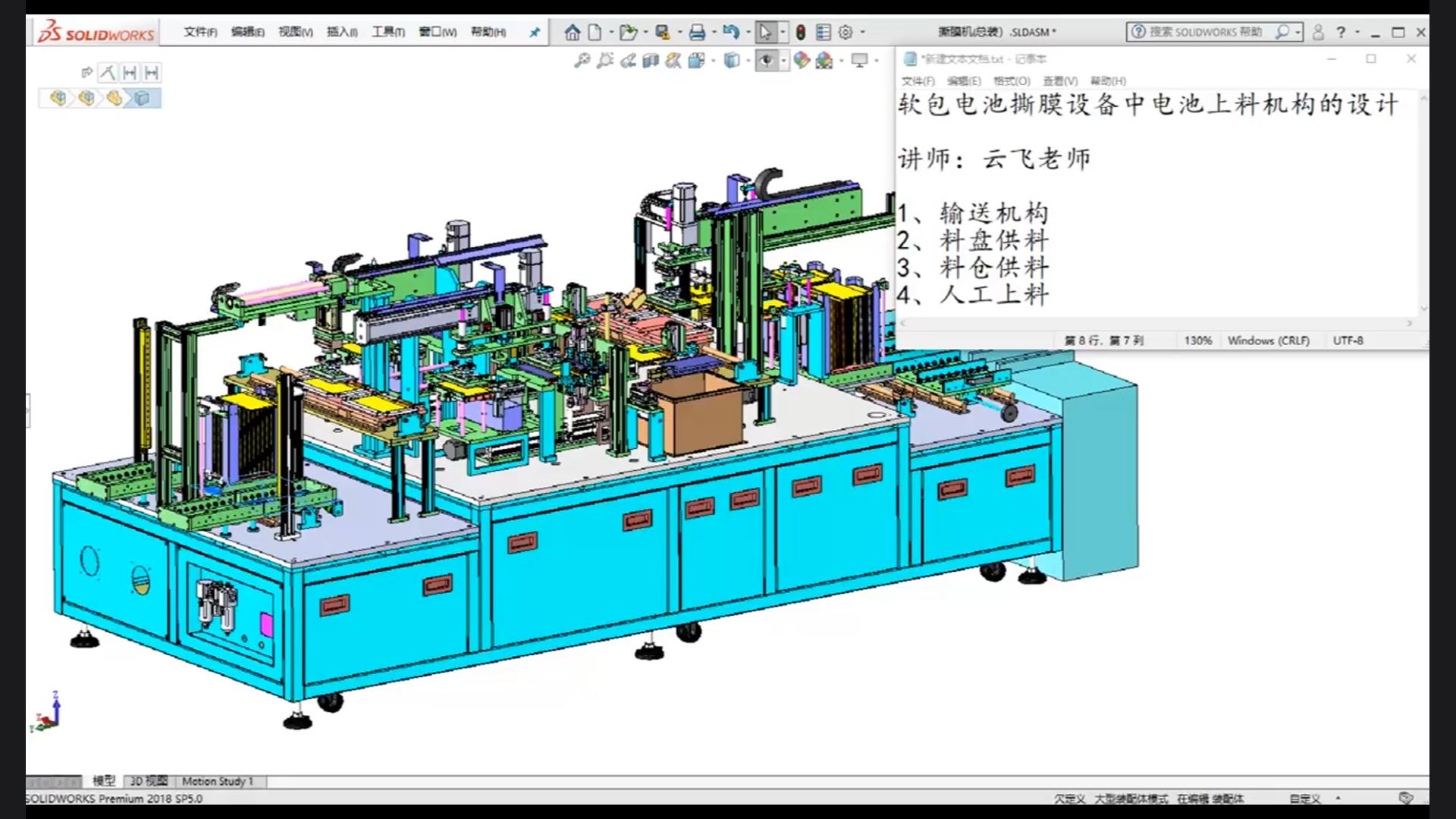Image resolution: width=1456 pixels, height=819 pixels.
Task: Click the status bar tag icon at bottom right
Action: 1406,798
